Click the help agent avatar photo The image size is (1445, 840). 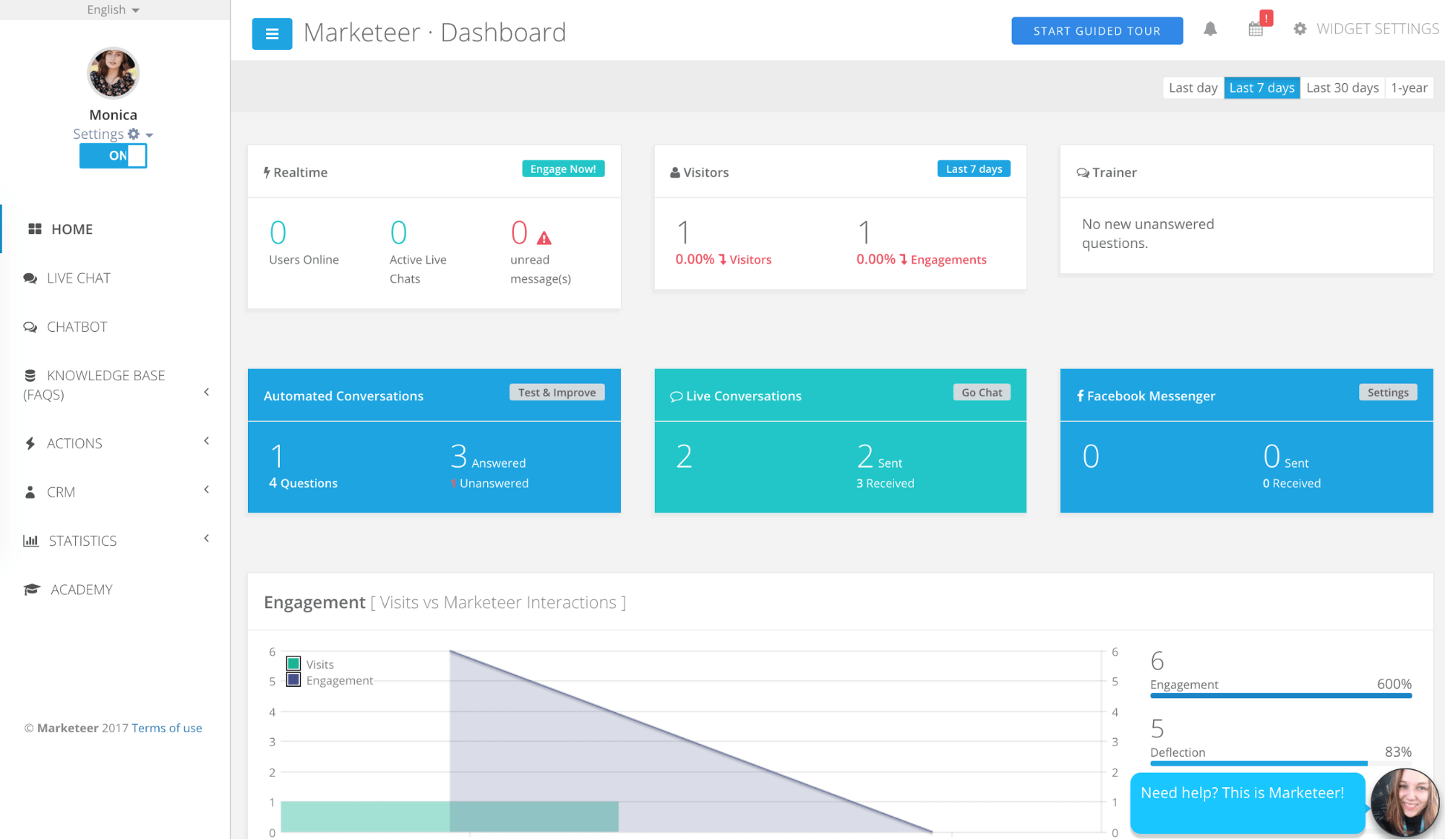[1405, 802]
